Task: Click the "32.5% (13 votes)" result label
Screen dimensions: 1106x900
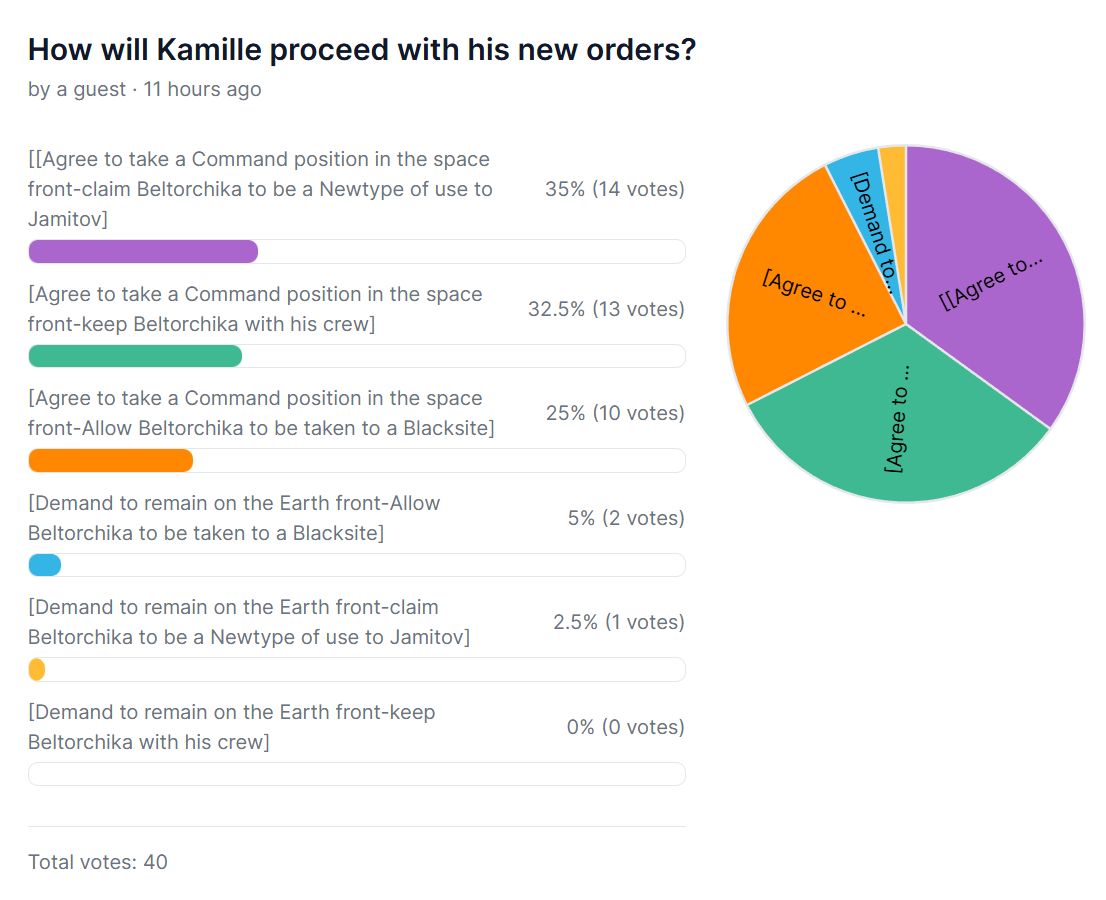Action: click(x=606, y=309)
